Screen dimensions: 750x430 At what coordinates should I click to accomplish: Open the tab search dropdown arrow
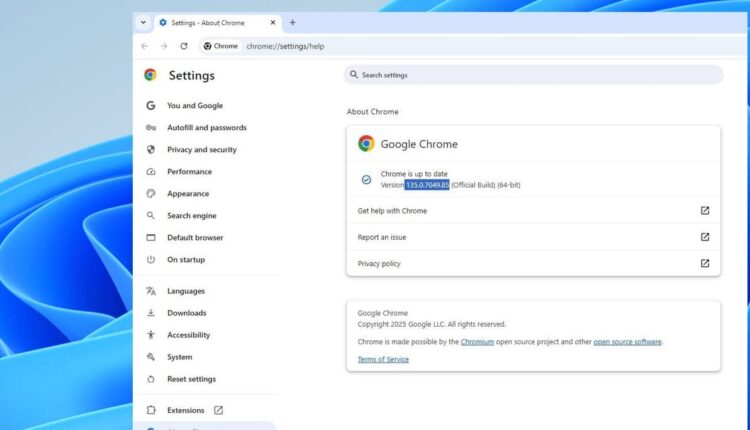[143, 22]
